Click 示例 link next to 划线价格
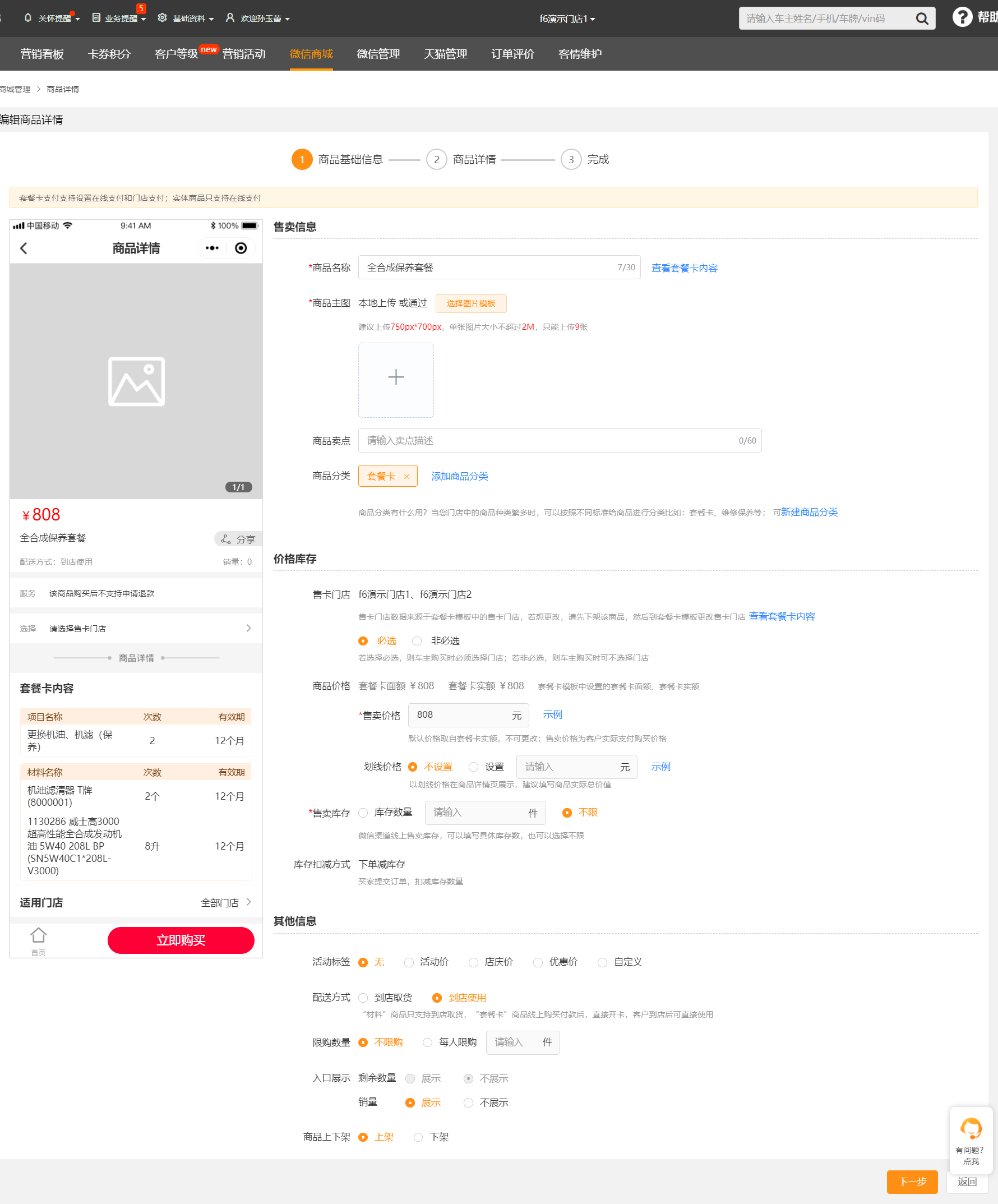Screen dimensions: 998x1204 [661, 767]
